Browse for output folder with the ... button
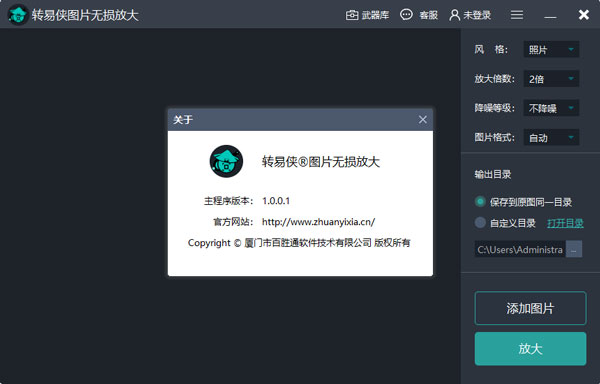The width and height of the screenshot is (600, 384). coord(574,249)
